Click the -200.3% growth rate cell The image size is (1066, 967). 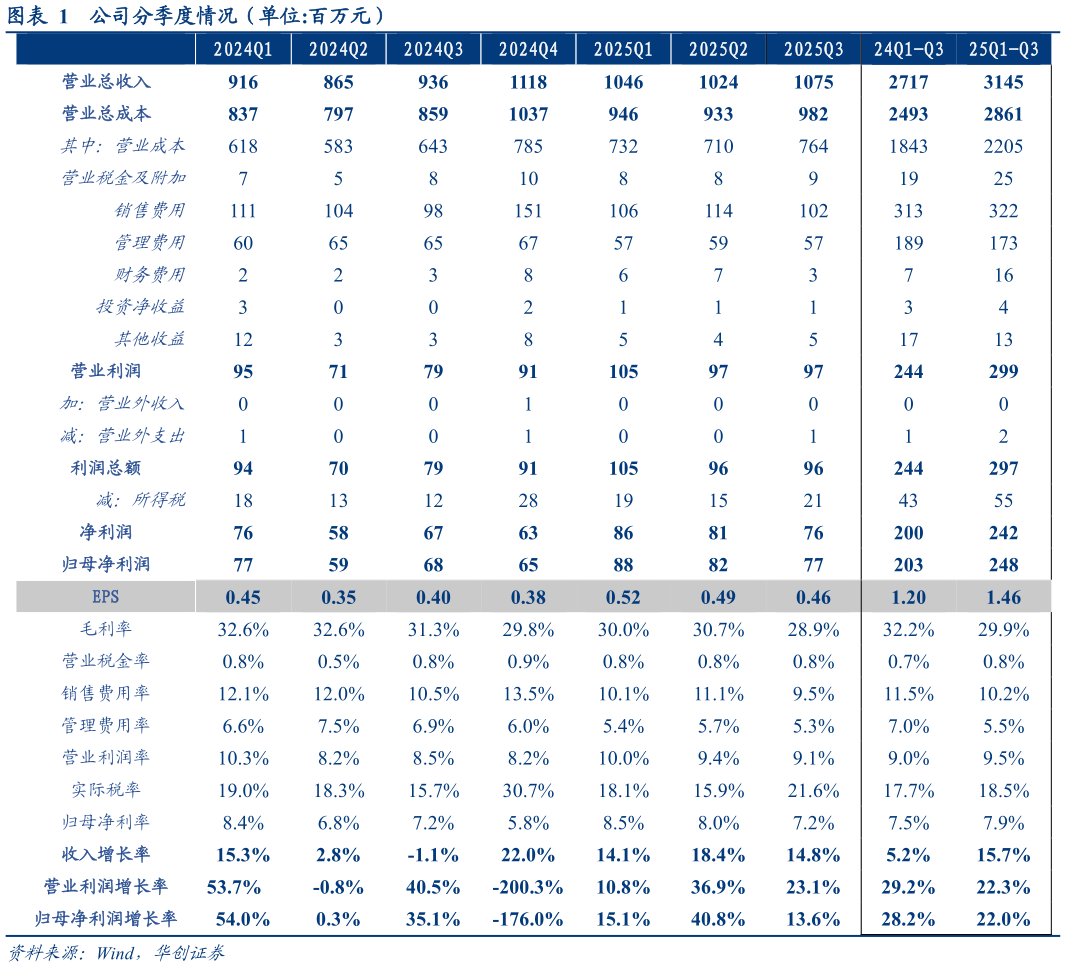(528, 887)
